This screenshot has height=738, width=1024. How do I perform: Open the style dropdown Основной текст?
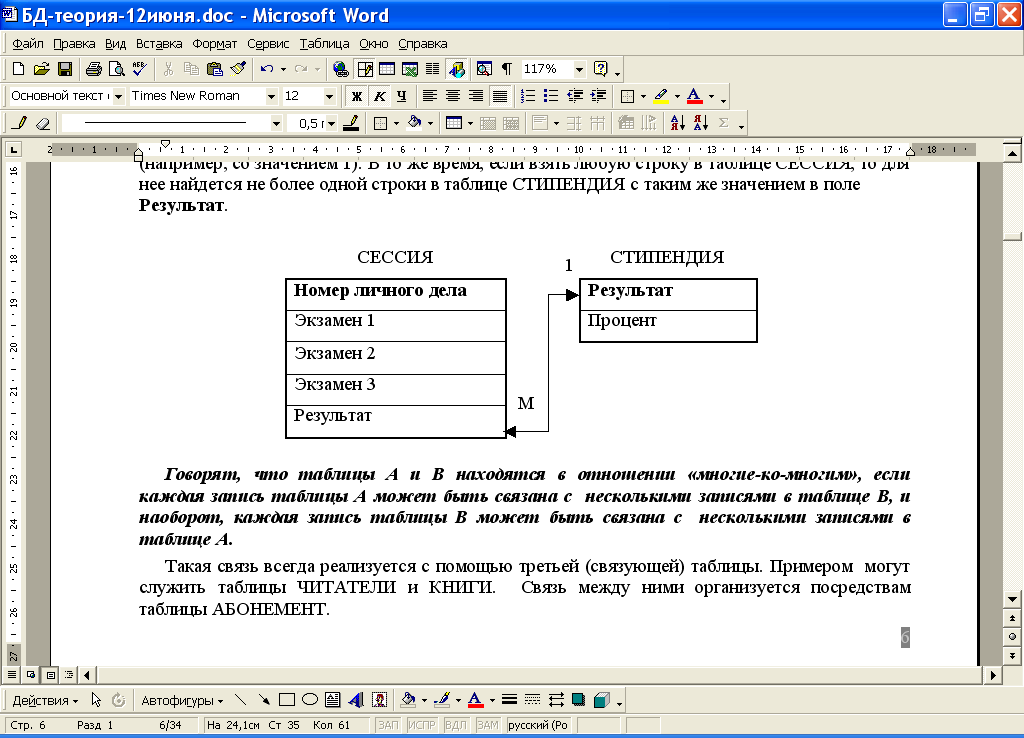tap(118, 97)
